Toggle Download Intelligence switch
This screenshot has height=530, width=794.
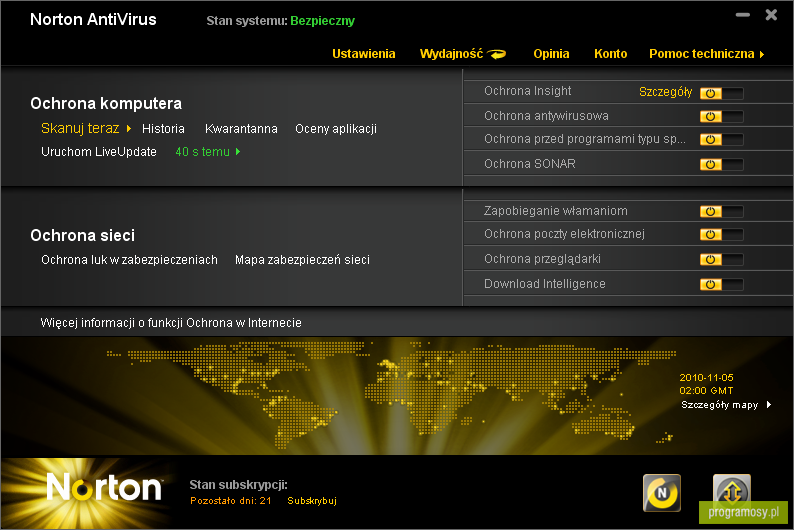(722, 284)
